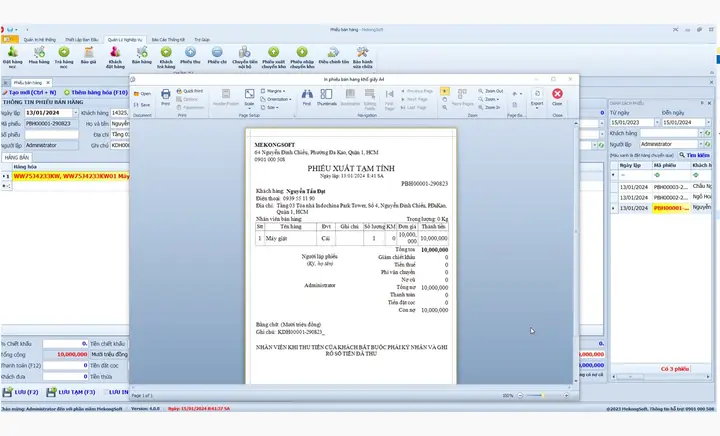
Task: Show Thumbnails in print preview
Action: point(326,97)
